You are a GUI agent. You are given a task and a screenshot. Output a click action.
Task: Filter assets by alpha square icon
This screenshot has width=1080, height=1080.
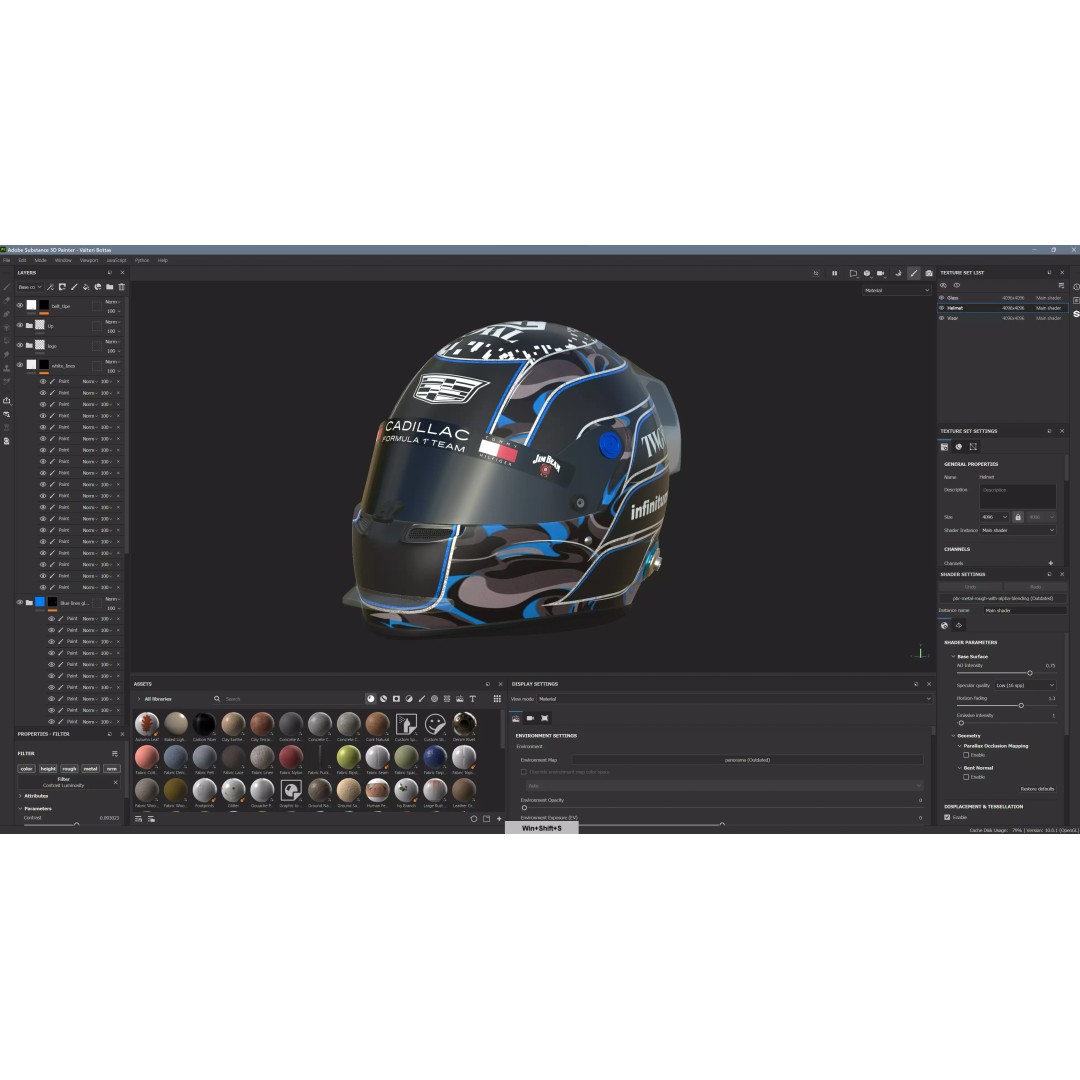[x=396, y=699]
